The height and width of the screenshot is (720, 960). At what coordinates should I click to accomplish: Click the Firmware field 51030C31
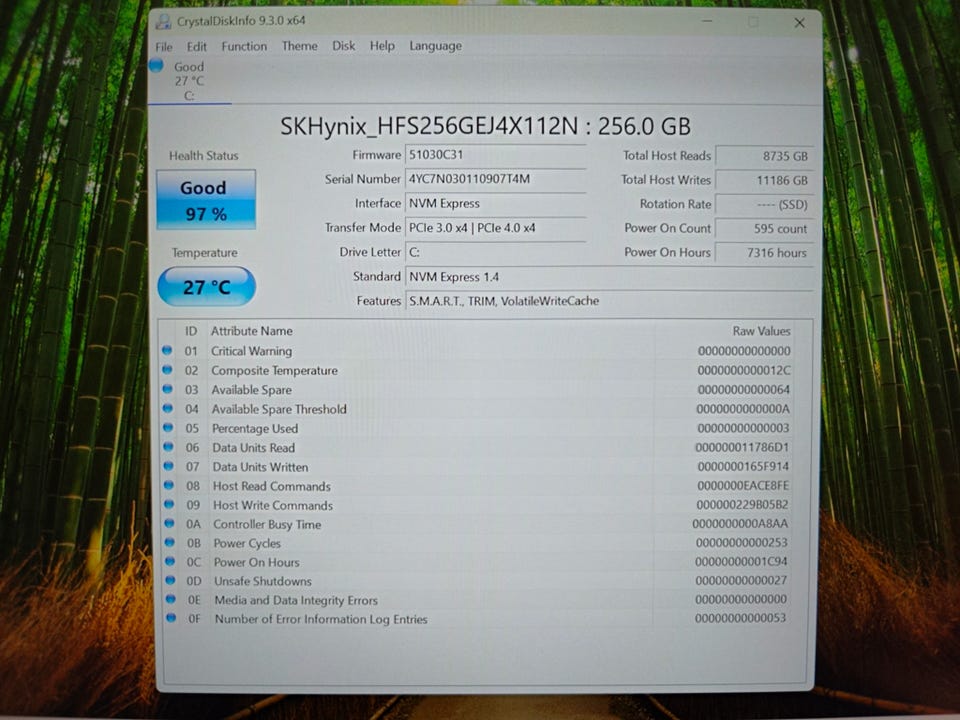[495, 155]
